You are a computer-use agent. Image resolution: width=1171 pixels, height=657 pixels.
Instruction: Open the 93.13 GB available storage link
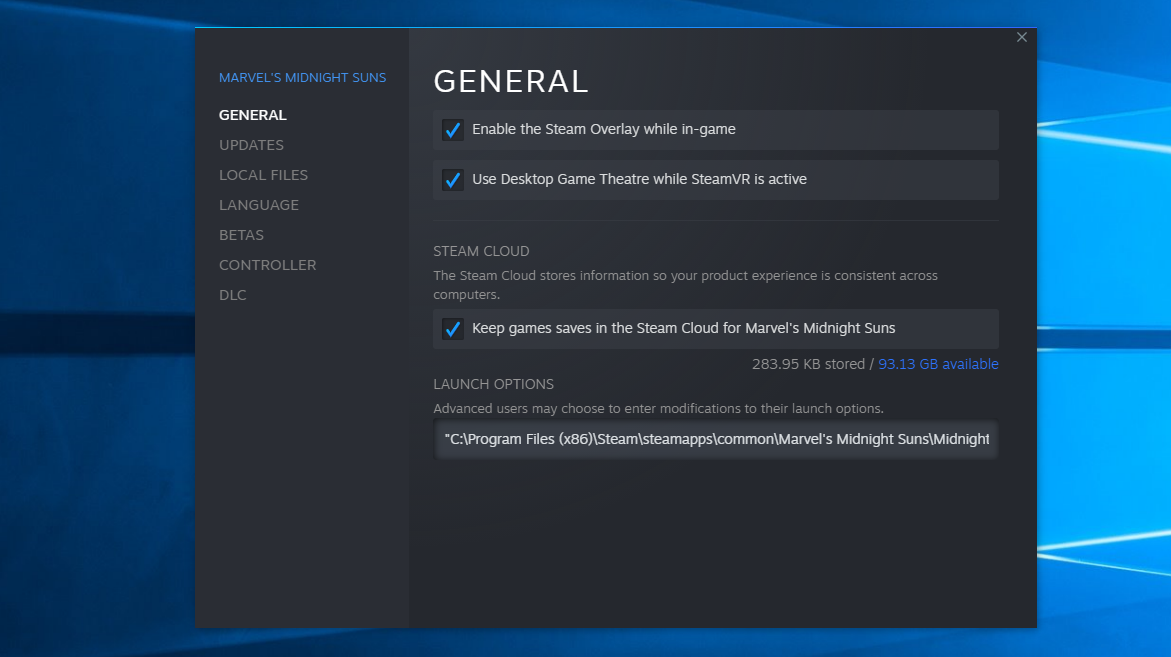click(x=938, y=364)
